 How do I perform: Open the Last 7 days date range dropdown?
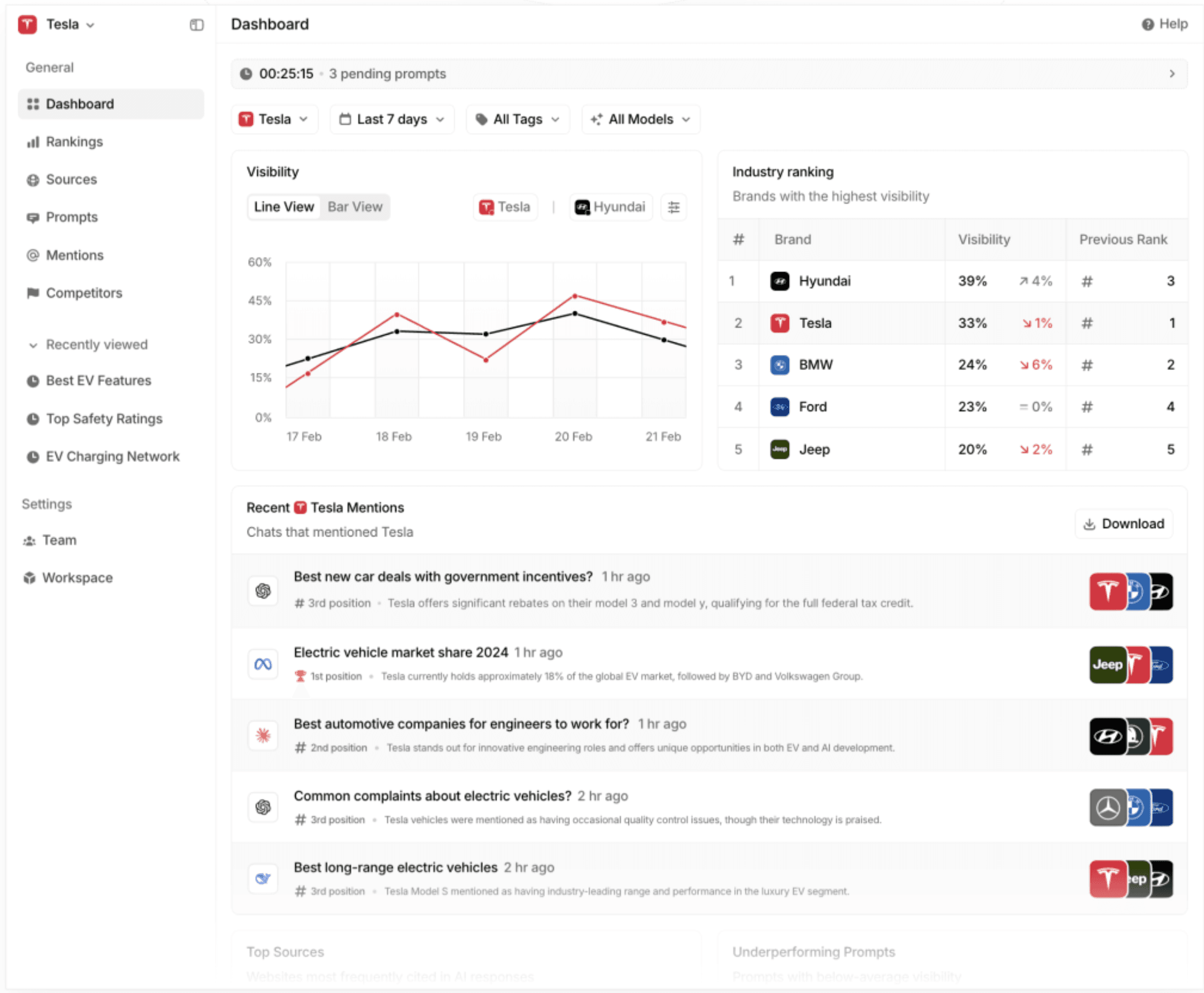coord(392,119)
